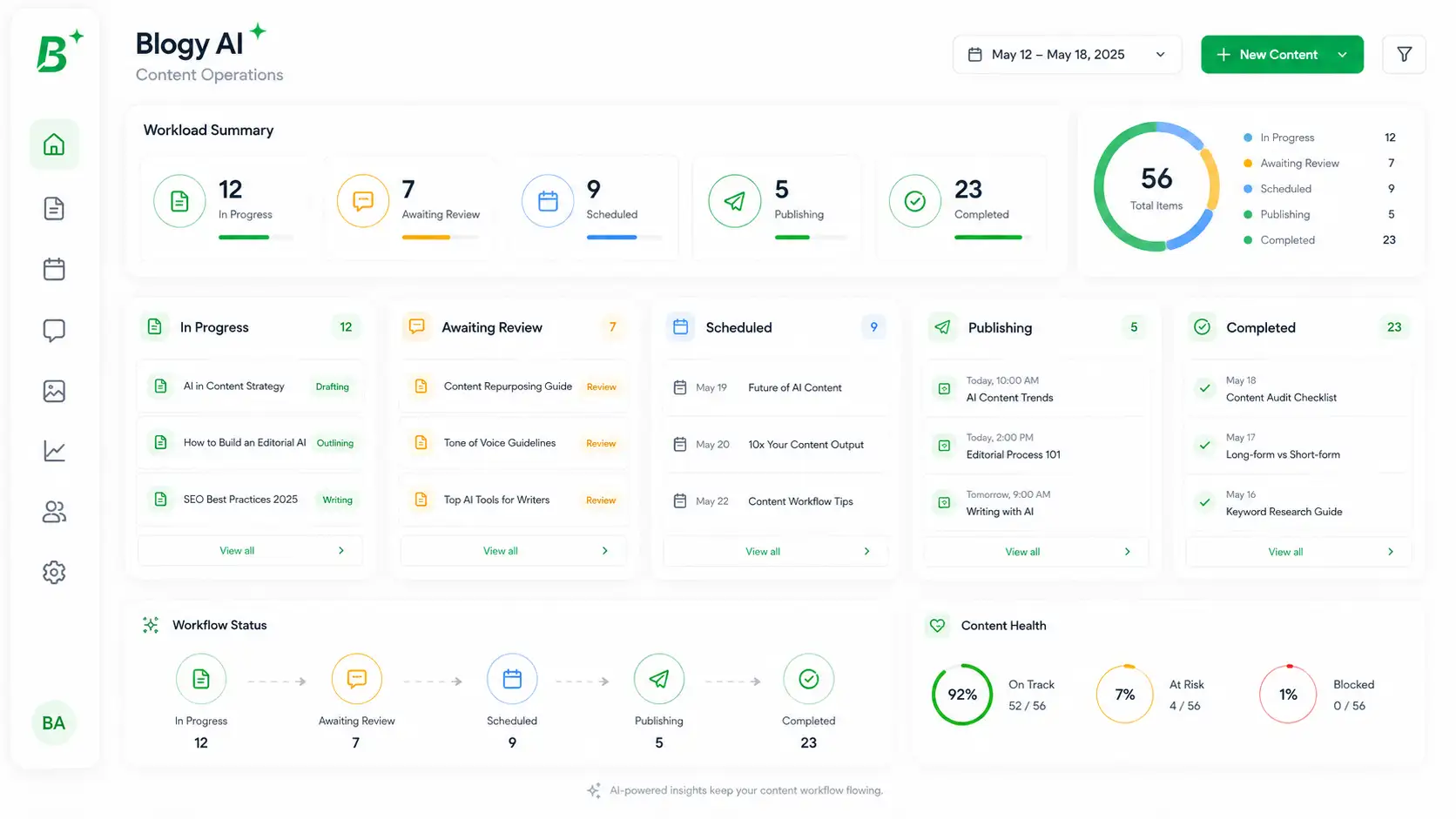Viewport: 1456px width, 819px height.
Task: Open the Documents sidebar icon
Action: [54, 209]
